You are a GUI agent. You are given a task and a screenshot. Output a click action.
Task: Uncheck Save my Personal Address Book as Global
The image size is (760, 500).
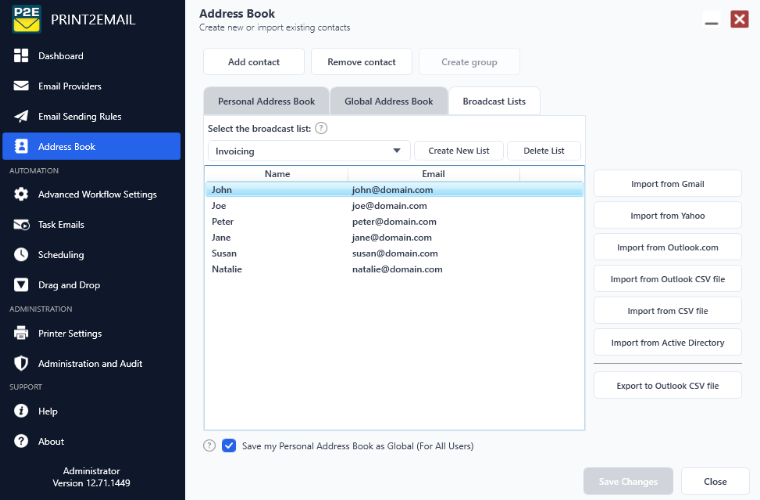click(229, 446)
